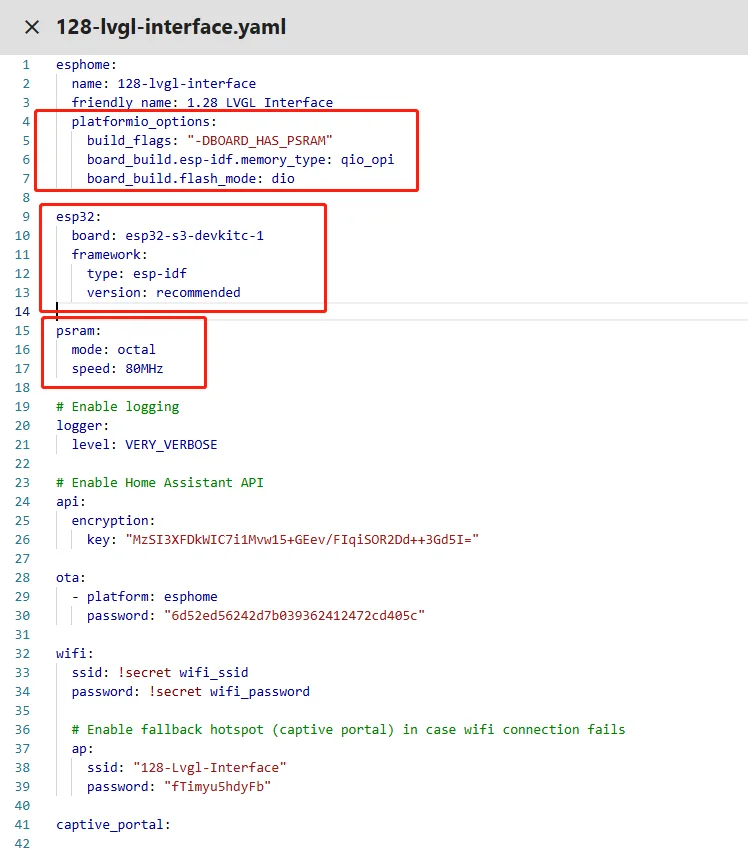Select the version value recommended
This screenshot has height=849, width=748.
(198, 293)
